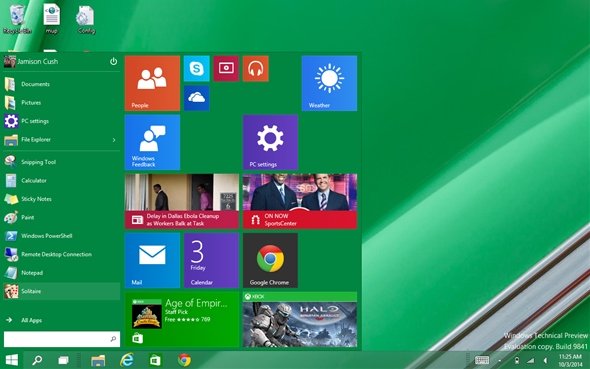This screenshot has height=369, width=590.
Task: Open Notepad from Start menu
Action: 62,273
